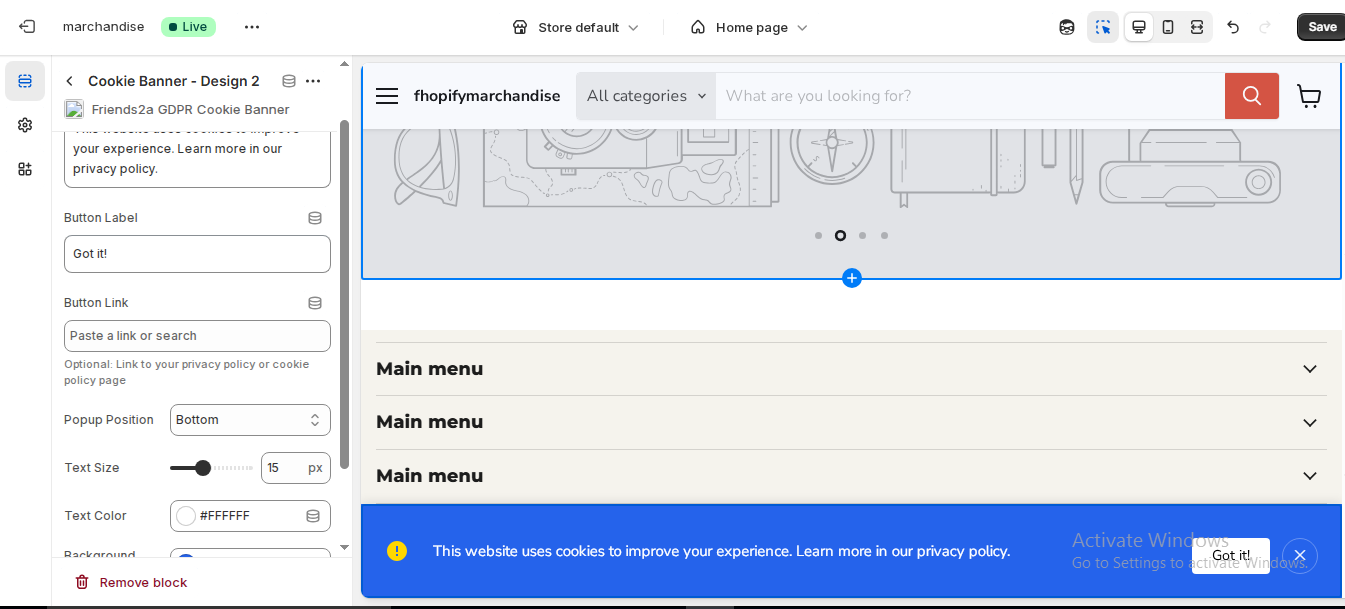Click the shopping cart icon
Screen dimensions: 1345x609
[x=1308, y=96]
